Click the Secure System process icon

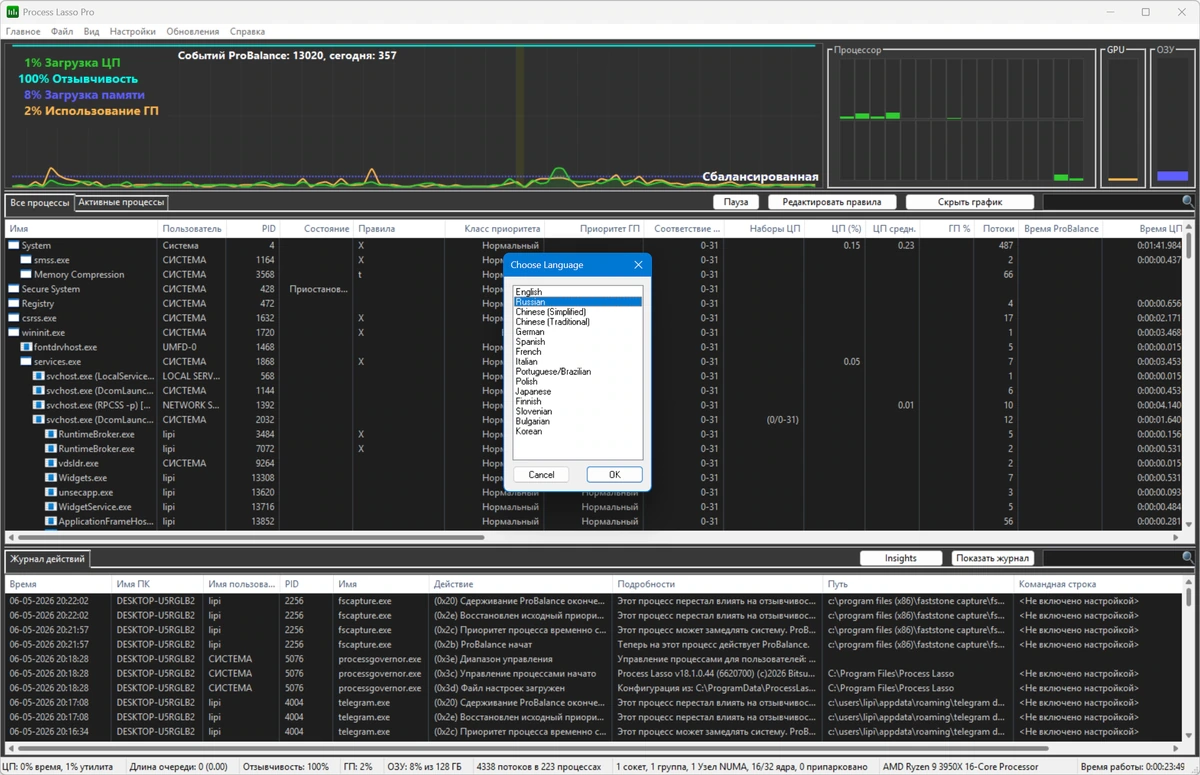(14, 289)
